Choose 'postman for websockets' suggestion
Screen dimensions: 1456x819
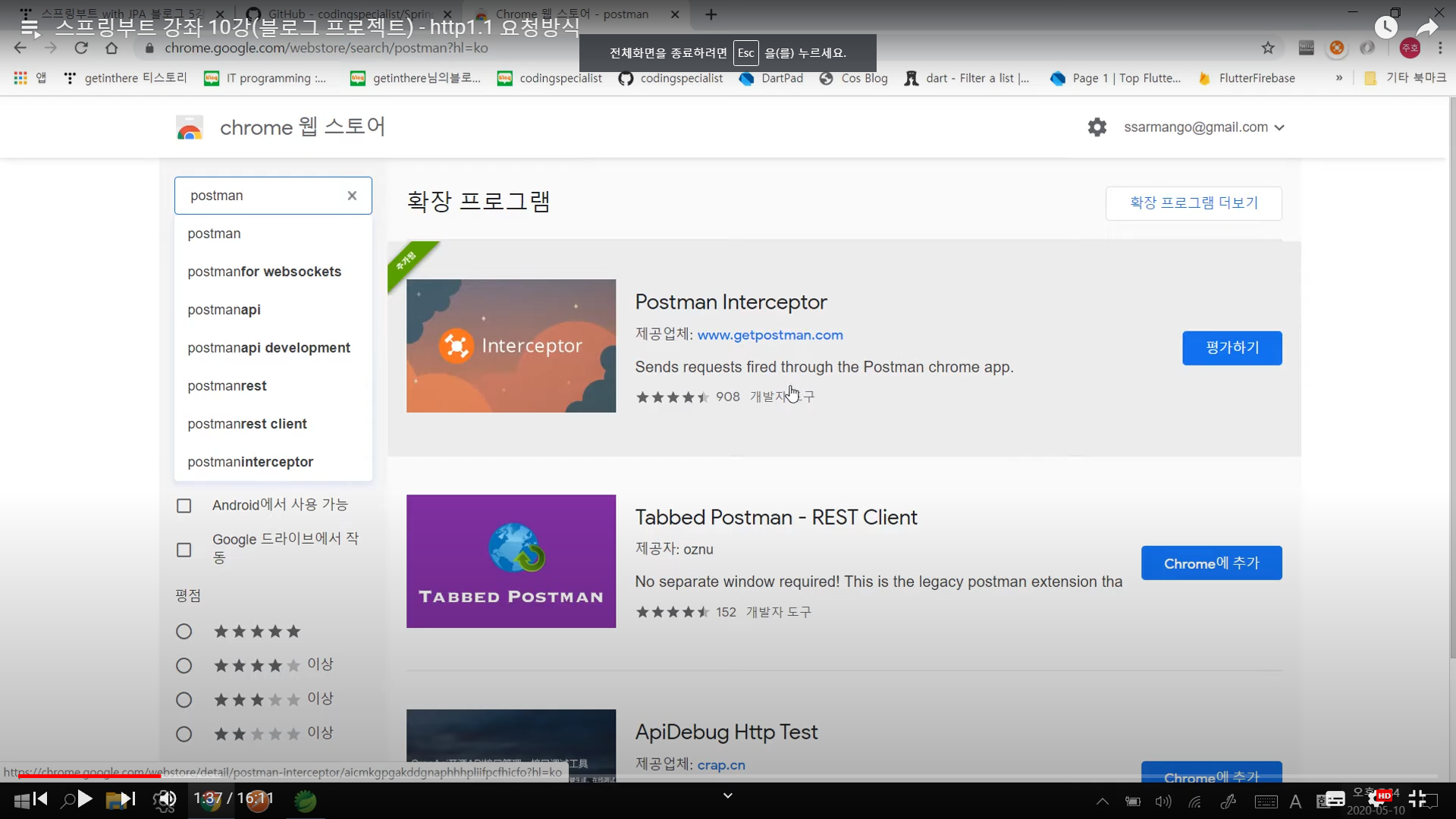pos(273,271)
